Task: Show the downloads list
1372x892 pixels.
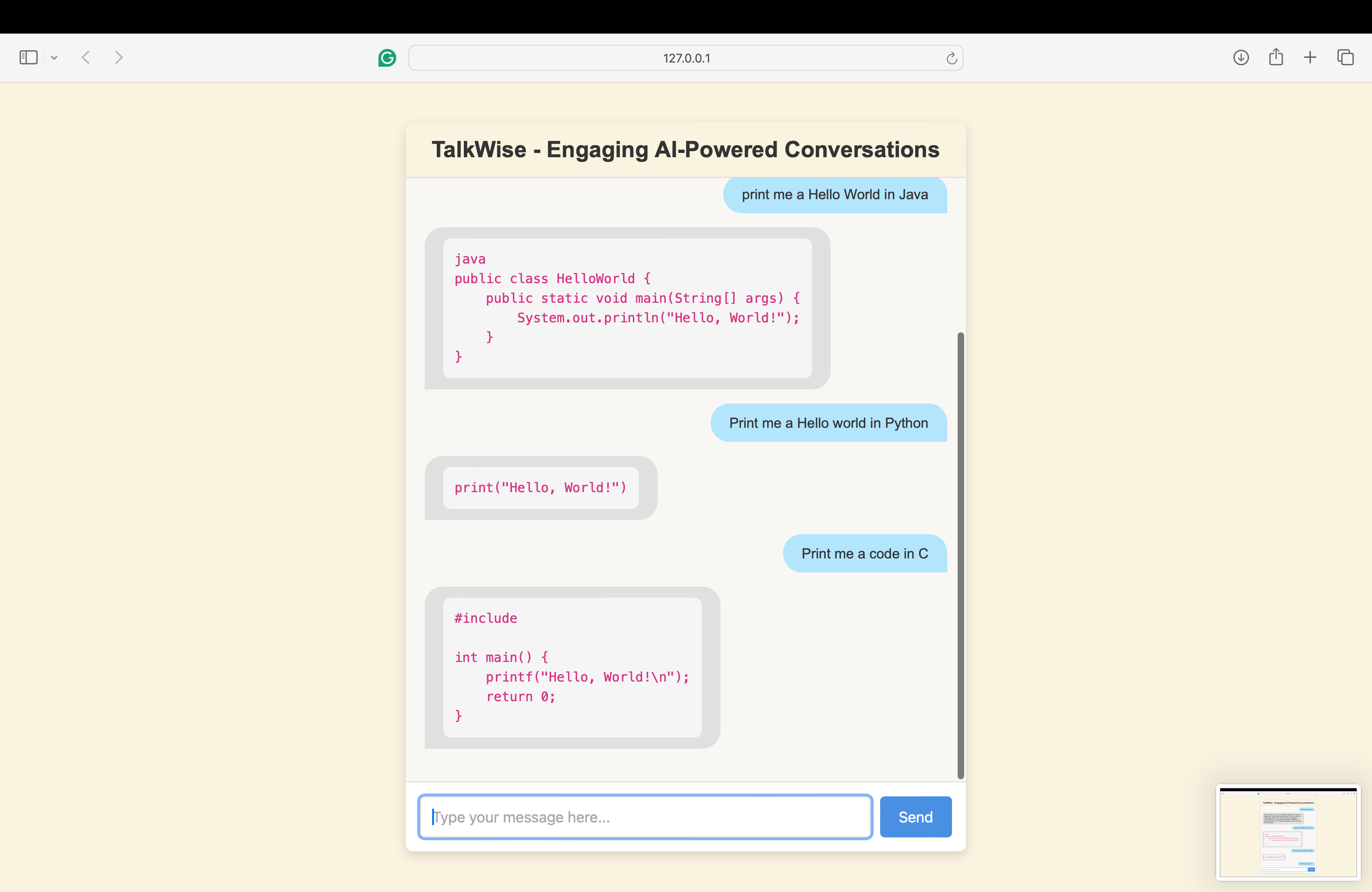Action: click(x=1240, y=58)
